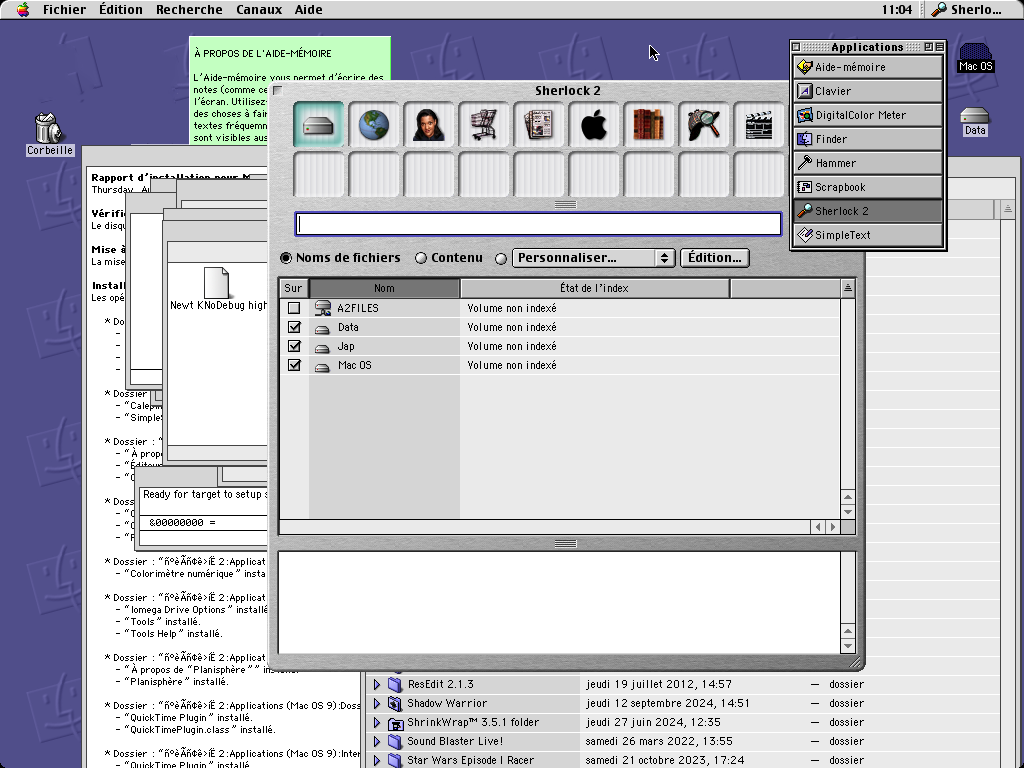Expand the ResEdit 2.1.3 folder
Viewport: 1024px width, 768px height.
point(377,684)
